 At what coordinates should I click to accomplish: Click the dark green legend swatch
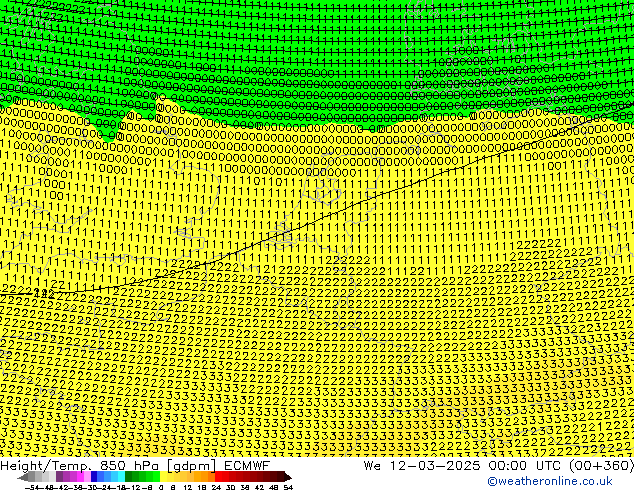129,477
